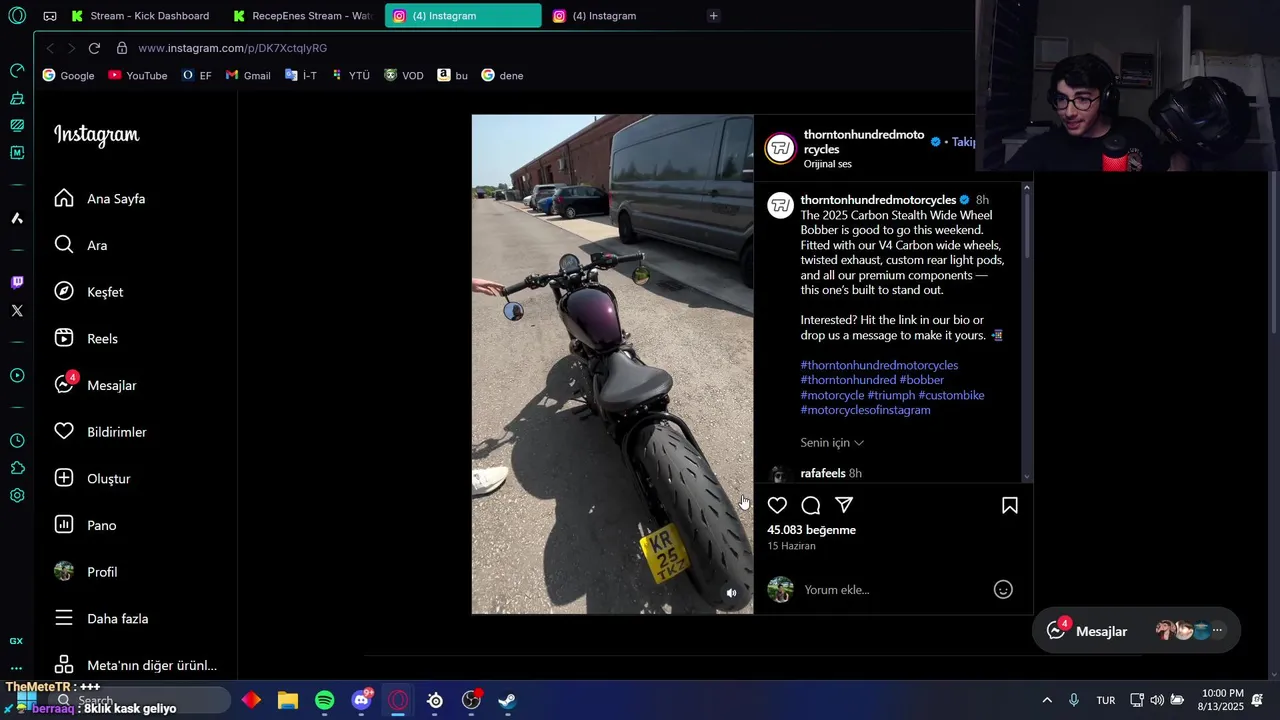Open the Ara search icon
The width and height of the screenshot is (1280, 720).
tap(64, 245)
